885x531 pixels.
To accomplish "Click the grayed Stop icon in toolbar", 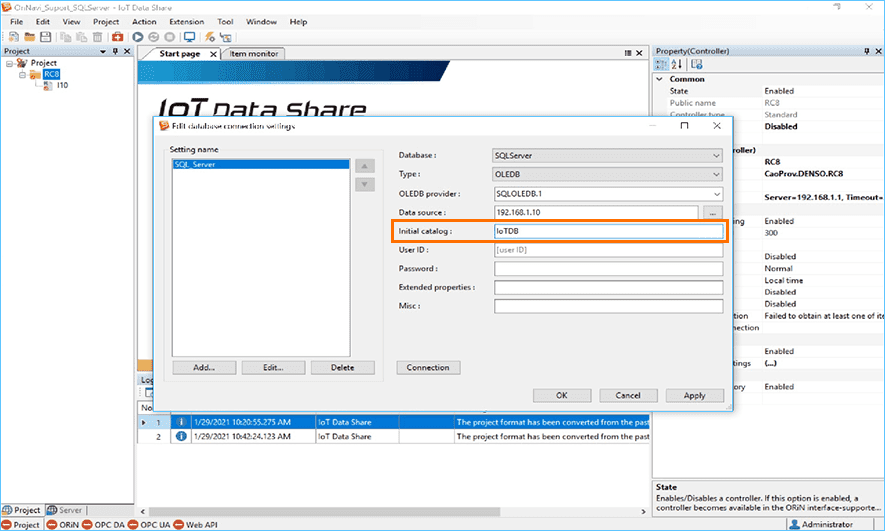I will click(x=169, y=37).
